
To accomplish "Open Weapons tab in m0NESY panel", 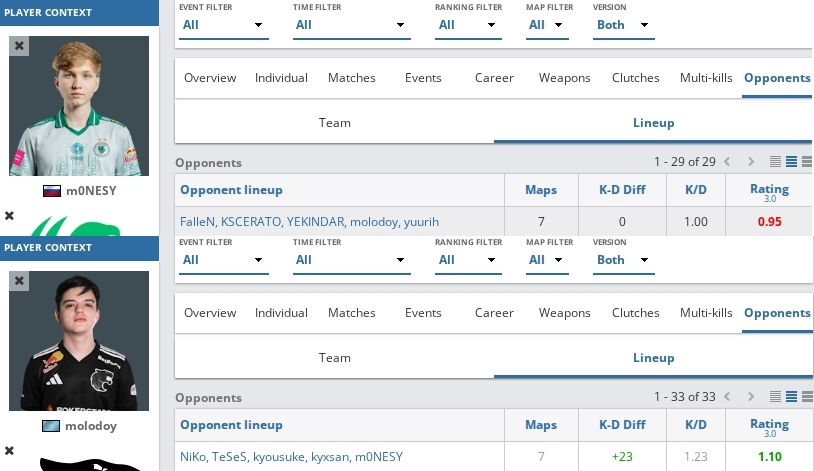I will (564, 78).
